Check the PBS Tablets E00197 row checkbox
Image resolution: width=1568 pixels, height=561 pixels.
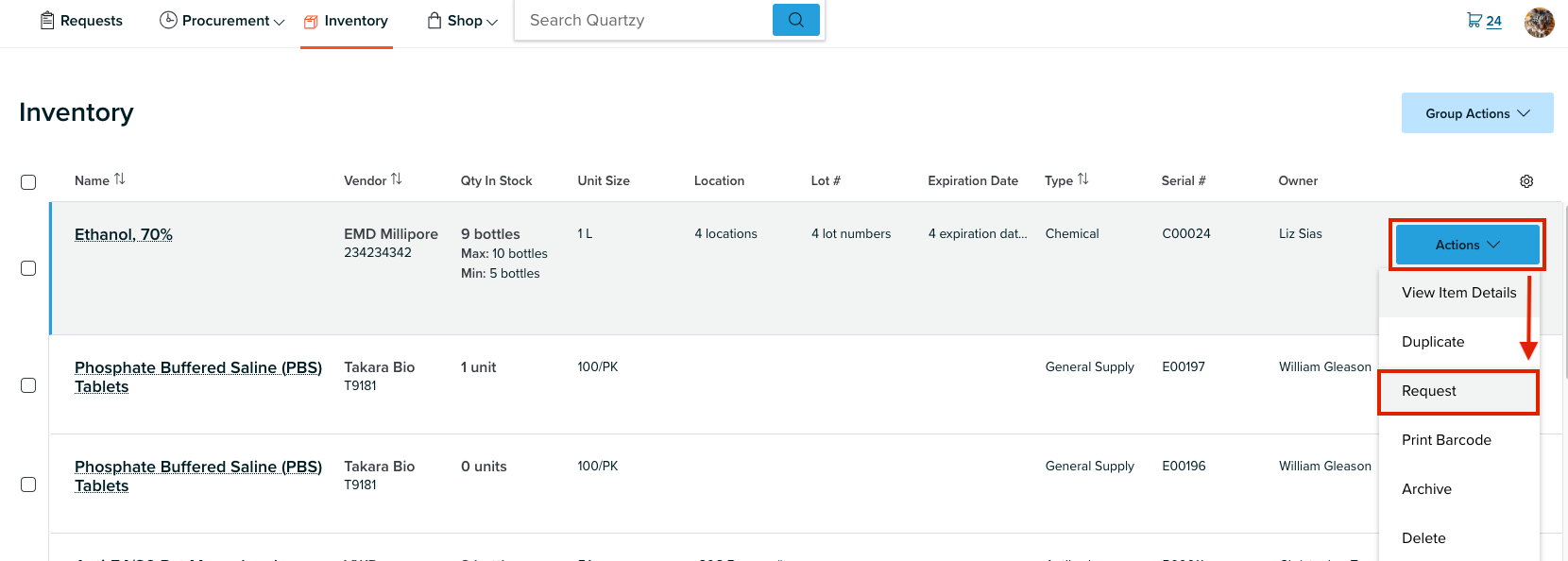point(28,385)
